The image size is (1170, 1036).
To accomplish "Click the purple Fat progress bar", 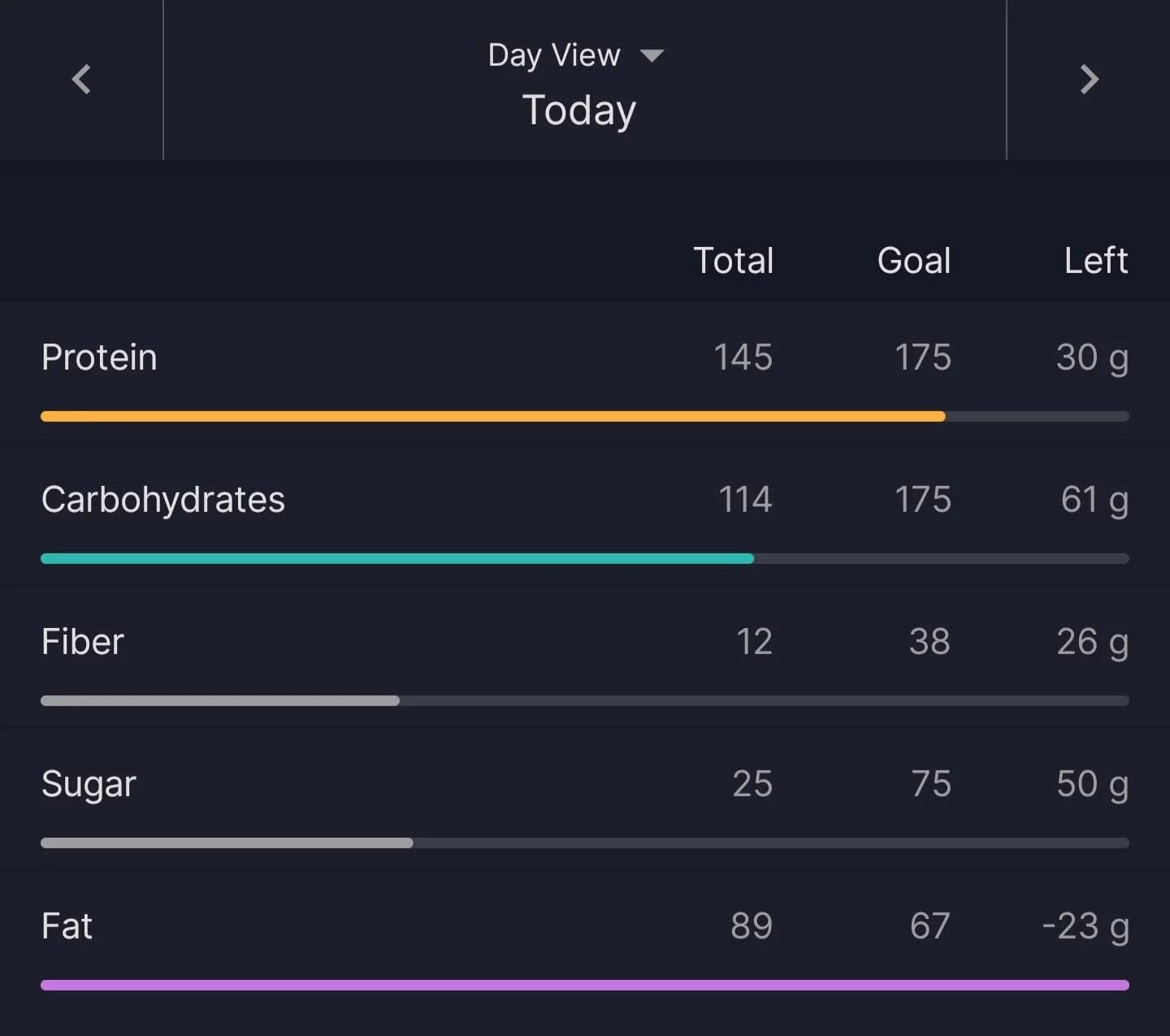I will pyautogui.click(x=585, y=985).
